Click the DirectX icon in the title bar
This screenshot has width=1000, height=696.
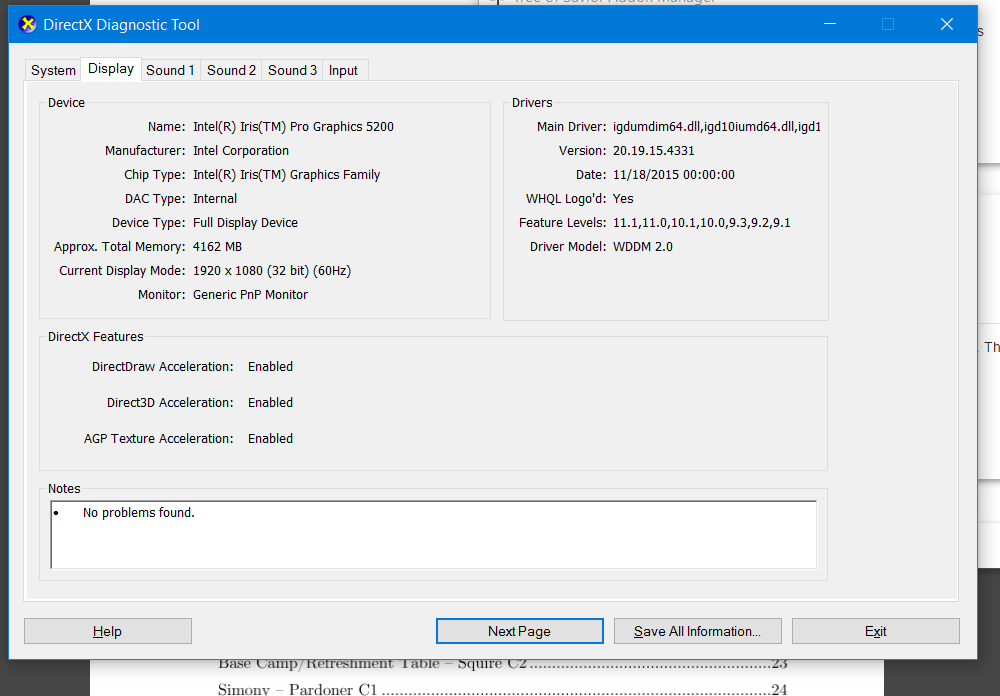click(28, 24)
